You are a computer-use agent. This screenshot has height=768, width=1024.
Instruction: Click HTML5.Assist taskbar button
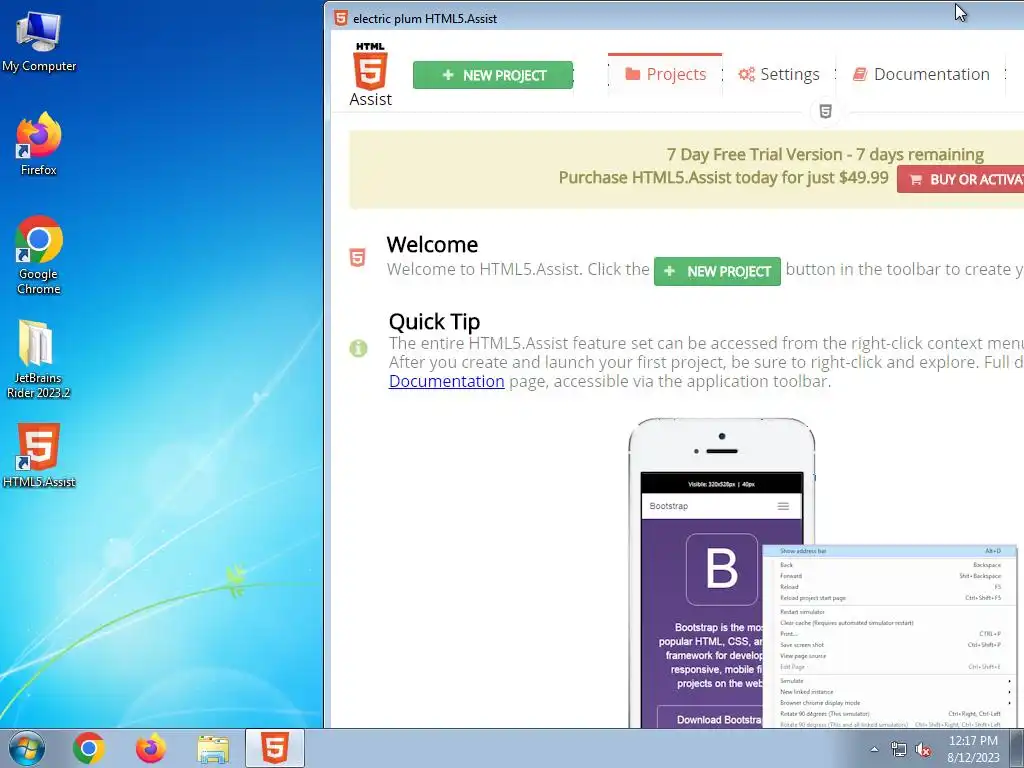pos(275,748)
